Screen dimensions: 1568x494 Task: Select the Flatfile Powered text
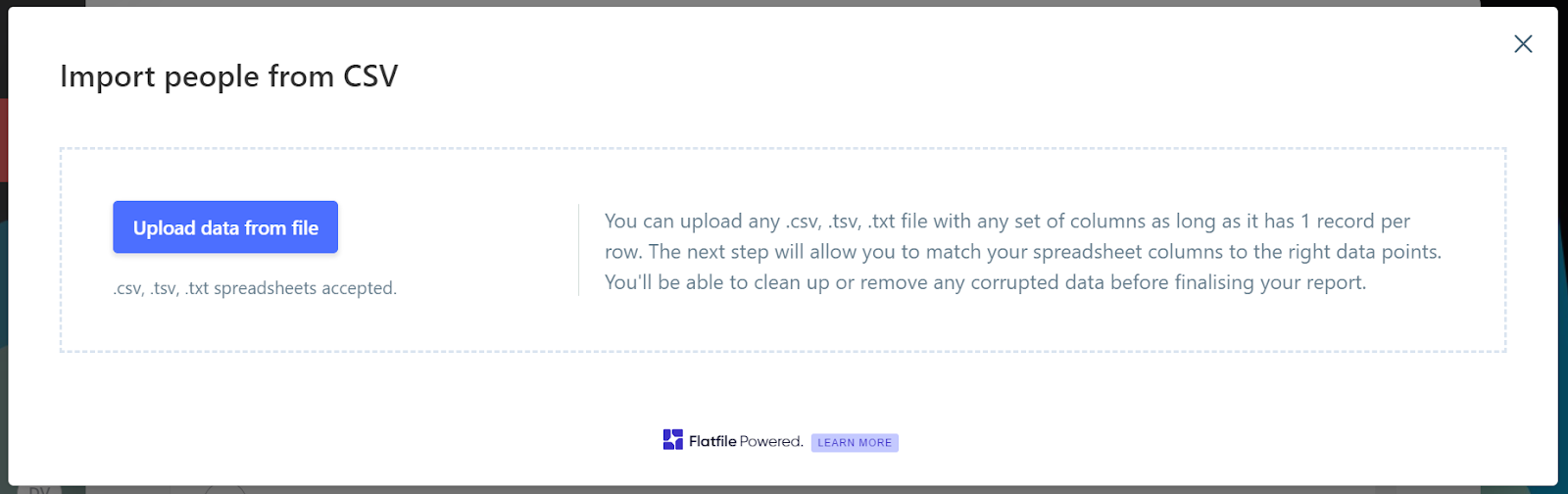point(746,441)
